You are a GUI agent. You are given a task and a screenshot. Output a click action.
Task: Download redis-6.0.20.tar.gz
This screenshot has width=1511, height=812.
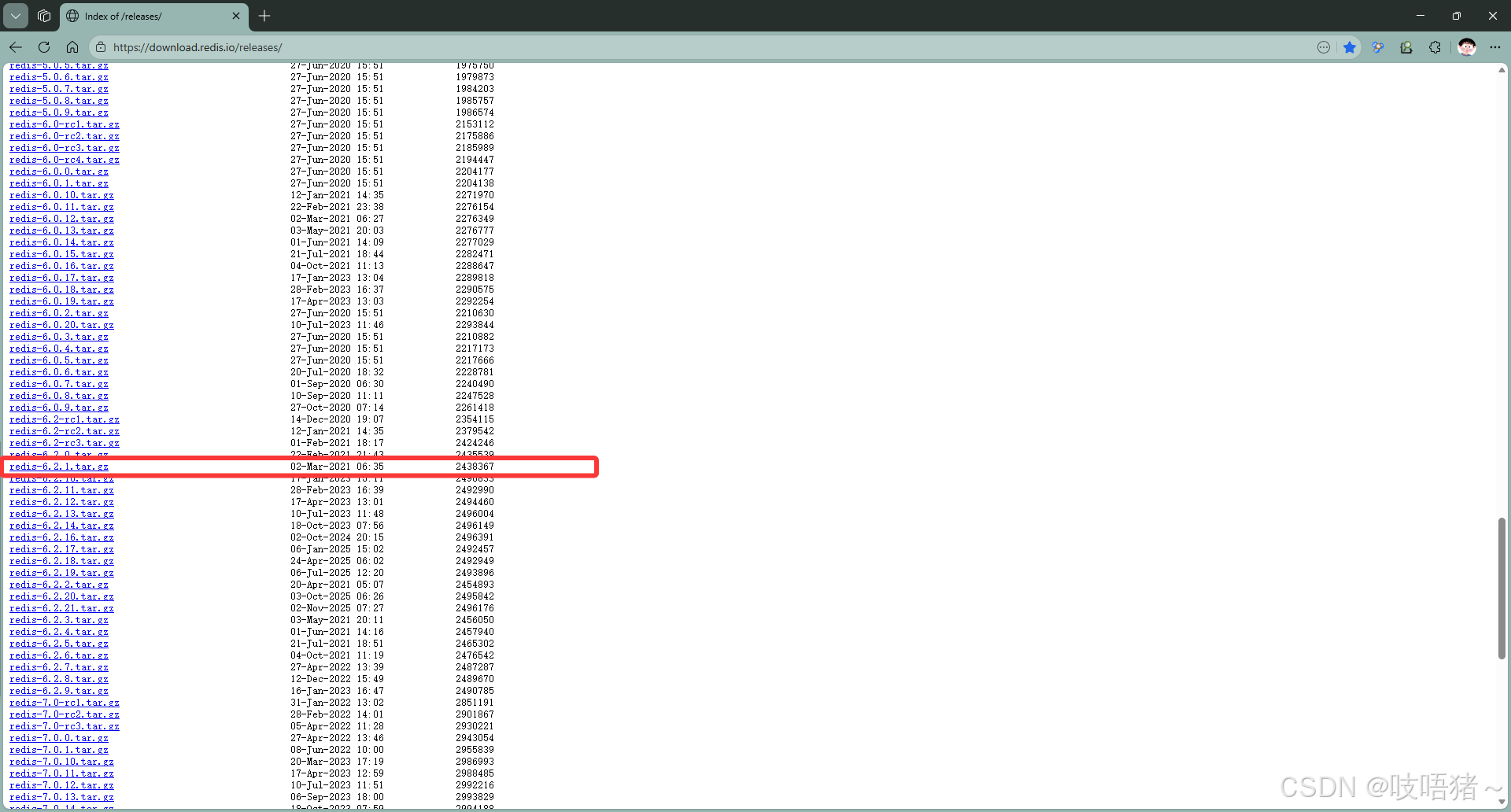pyautogui.click(x=61, y=325)
